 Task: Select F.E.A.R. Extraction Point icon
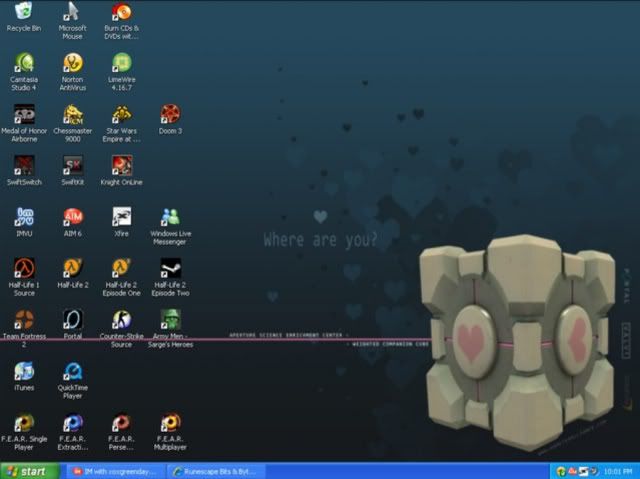(x=72, y=423)
